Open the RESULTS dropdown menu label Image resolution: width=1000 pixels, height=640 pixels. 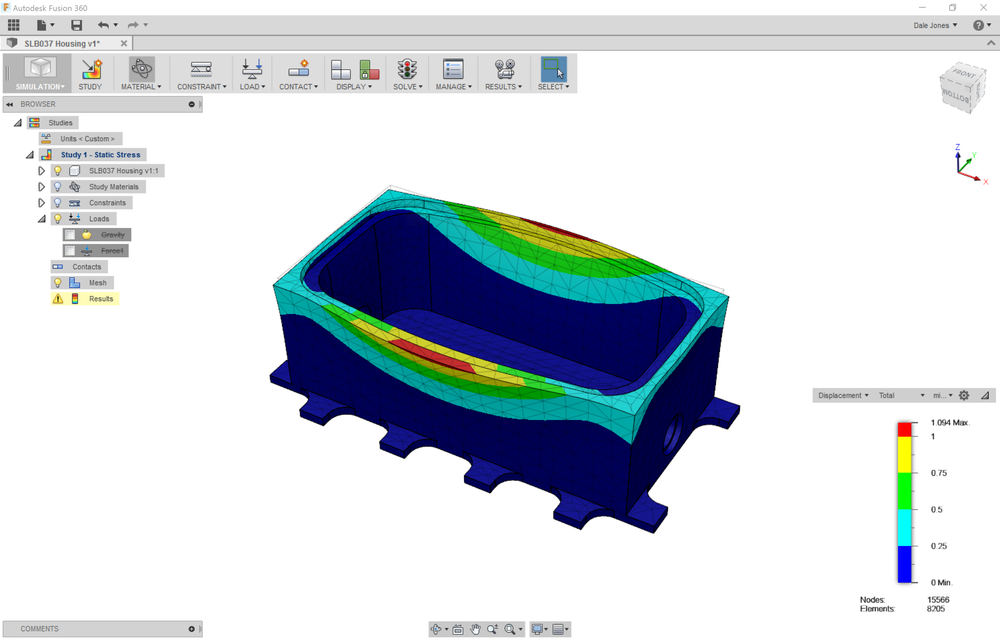503,87
